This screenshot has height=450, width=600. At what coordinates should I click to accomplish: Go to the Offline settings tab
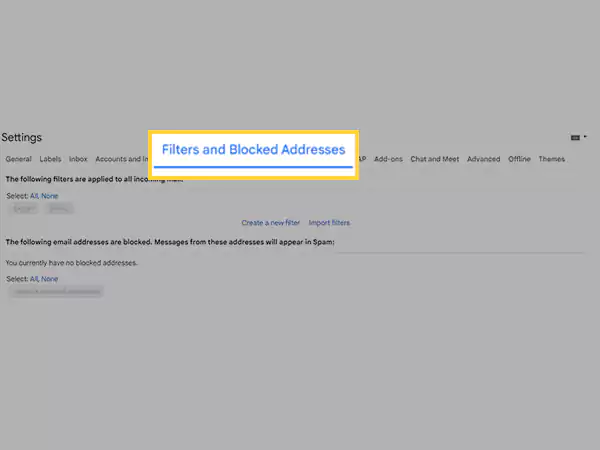[519, 159]
